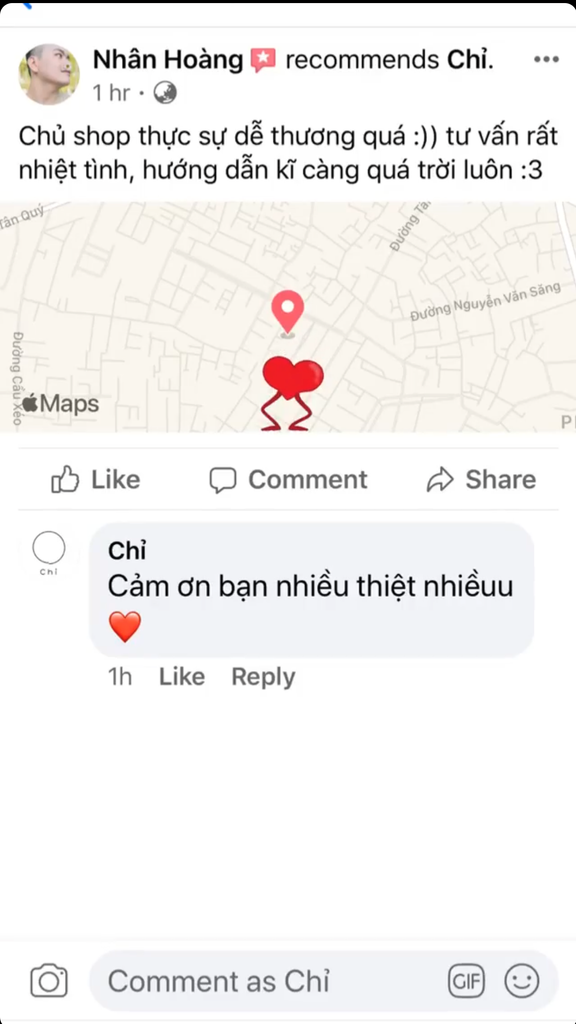The height and width of the screenshot is (1024, 576).
Task: Open the Chỉ page avatar in comment
Action: tap(49, 549)
